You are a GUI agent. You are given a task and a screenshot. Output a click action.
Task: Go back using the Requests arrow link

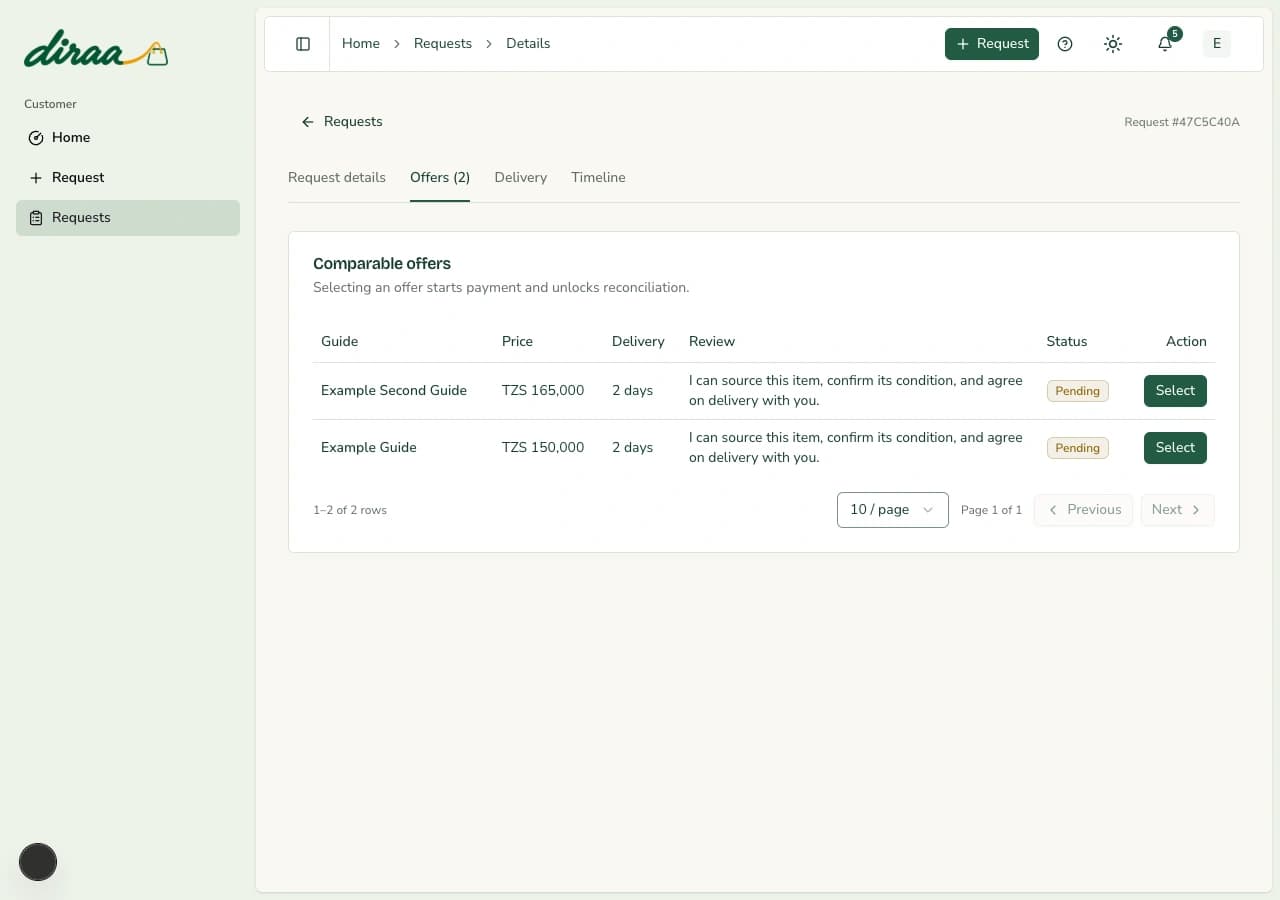click(x=341, y=122)
